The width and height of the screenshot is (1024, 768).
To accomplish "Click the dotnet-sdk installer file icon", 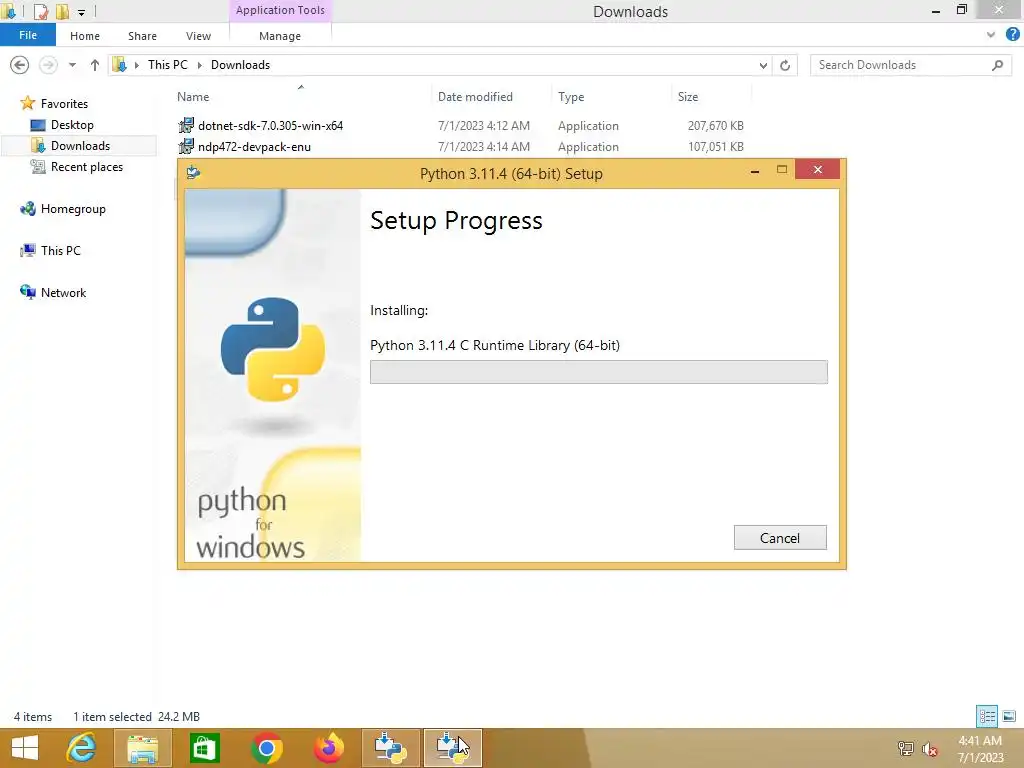I will click(186, 125).
